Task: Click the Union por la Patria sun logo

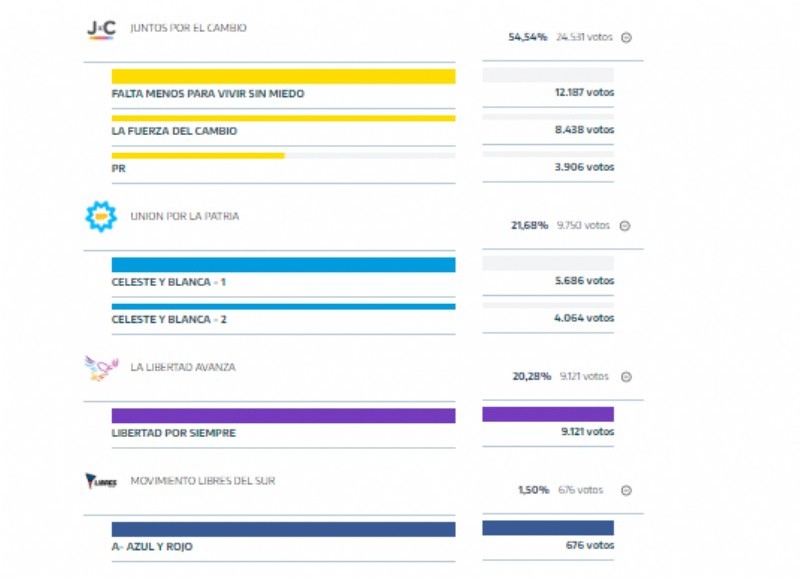Action: 101,216
